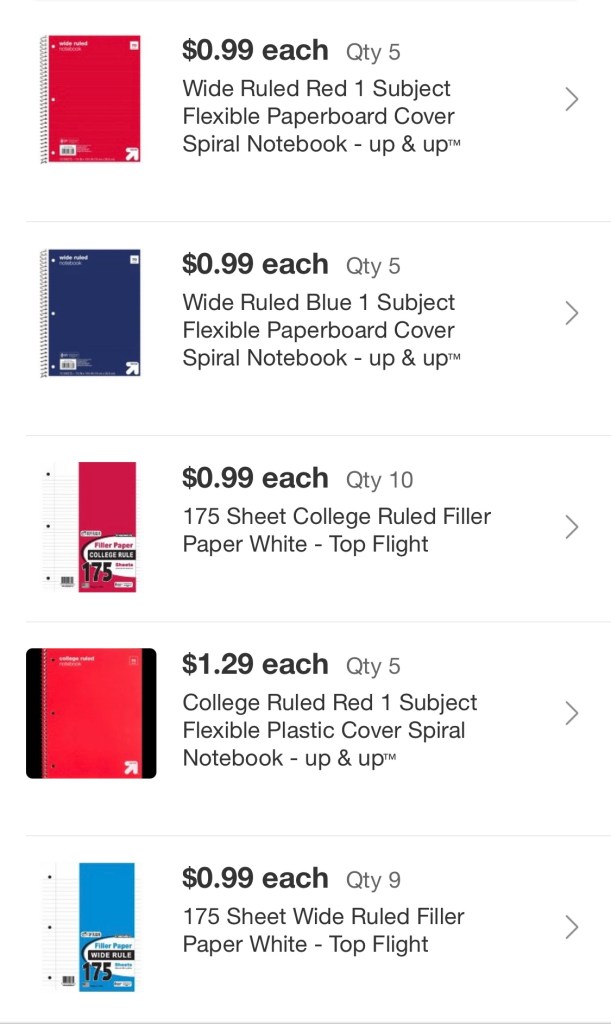Click chevron beside College Ruled Red Plastic Cover notebook
The image size is (611, 1024).
click(572, 713)
